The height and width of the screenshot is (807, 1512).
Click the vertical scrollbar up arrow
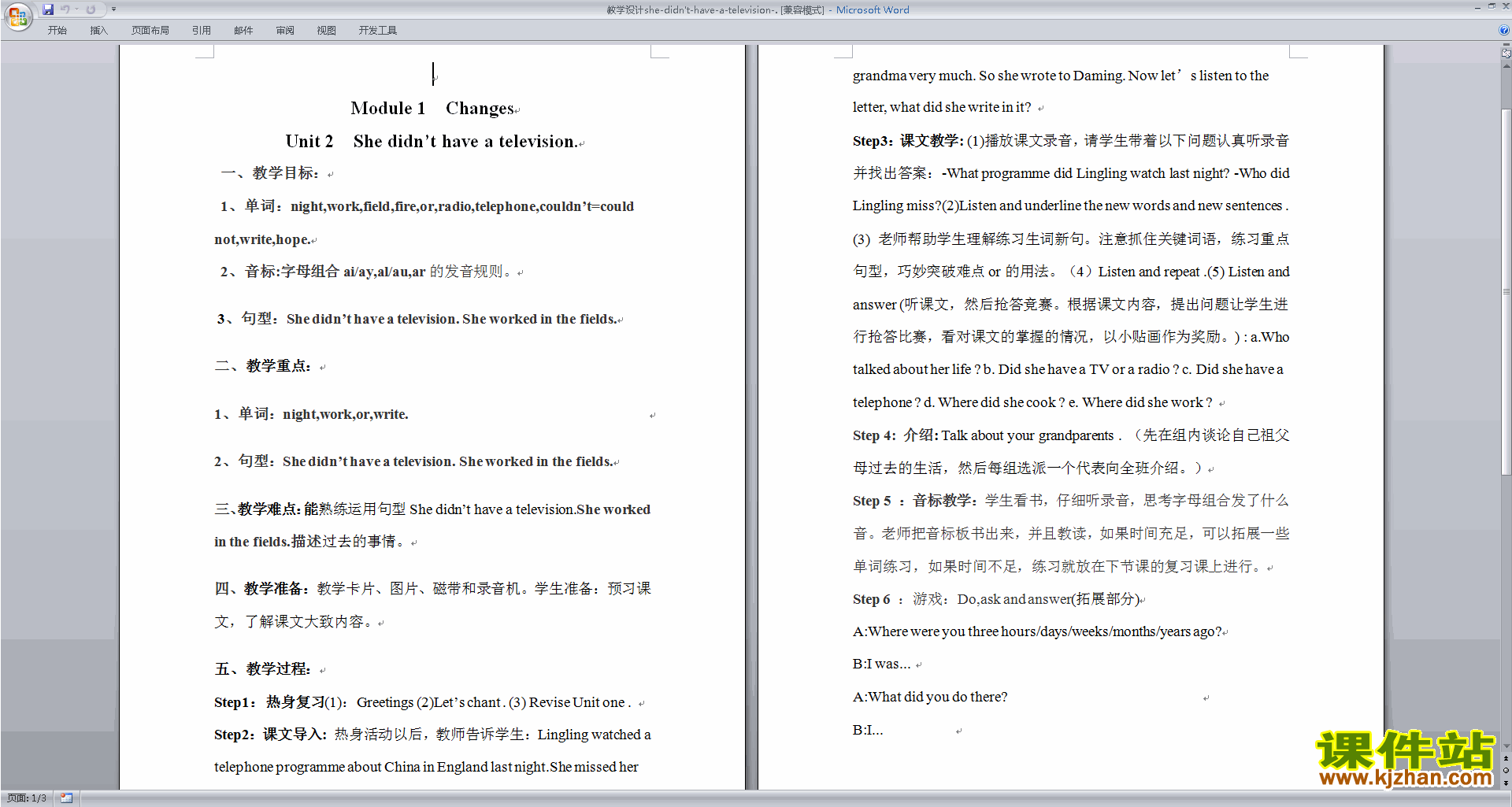pyautogui.click(x=1506, y=66)
